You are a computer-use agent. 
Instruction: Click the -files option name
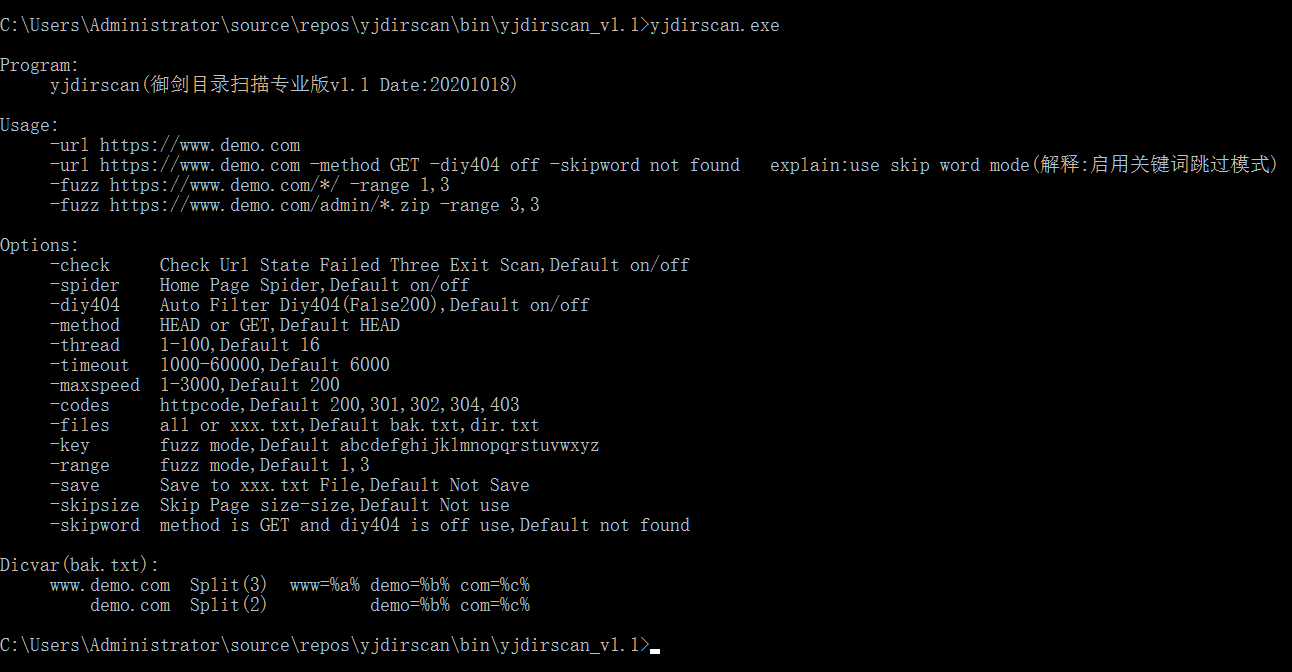tap(80, 425)
